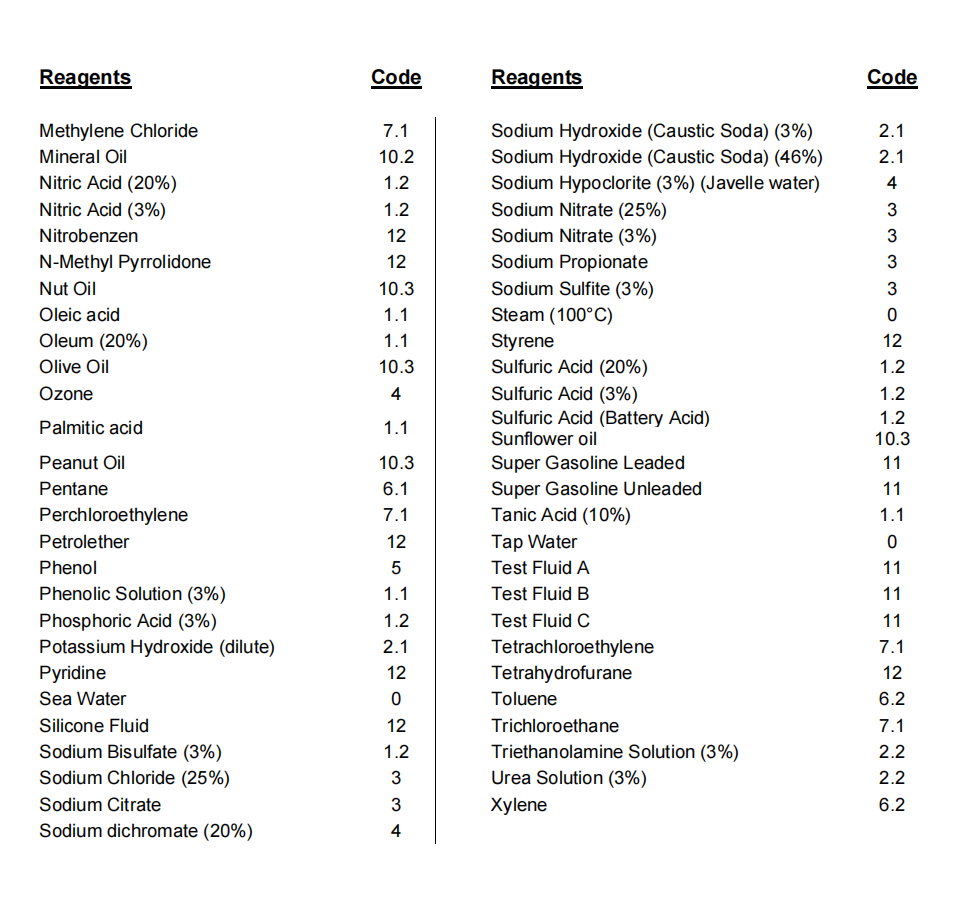Select the Methylene Chloride row
966x903 pixels.
point(226,131)
